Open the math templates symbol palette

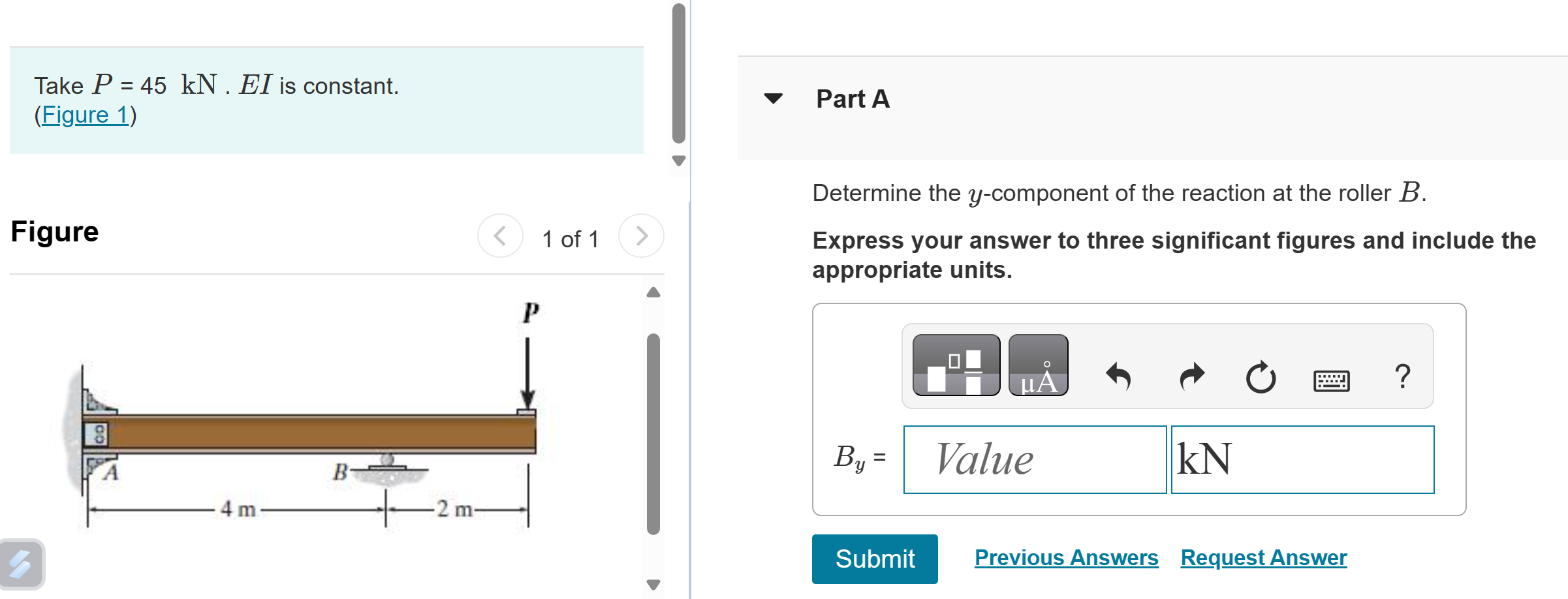[955, 365]
